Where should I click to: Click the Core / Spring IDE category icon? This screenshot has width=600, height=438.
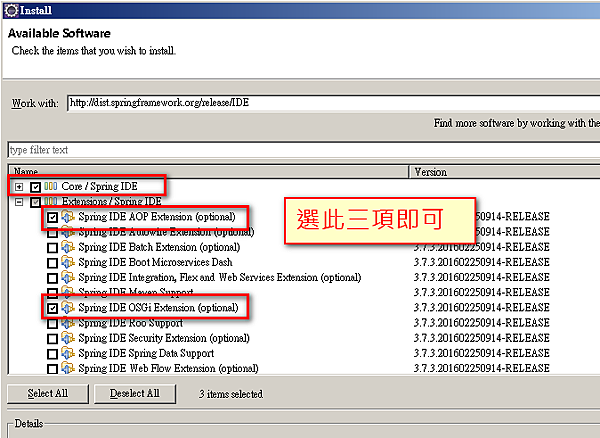pyautogui.click(x=51, y=186)
